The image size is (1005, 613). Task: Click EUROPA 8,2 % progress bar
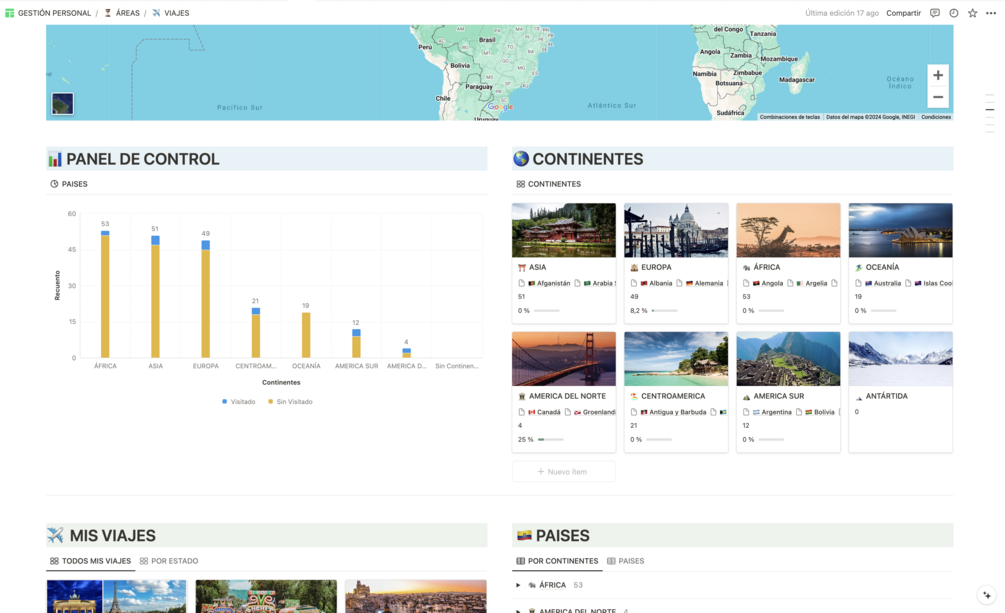pyautogui.click(x=664, y=310)
